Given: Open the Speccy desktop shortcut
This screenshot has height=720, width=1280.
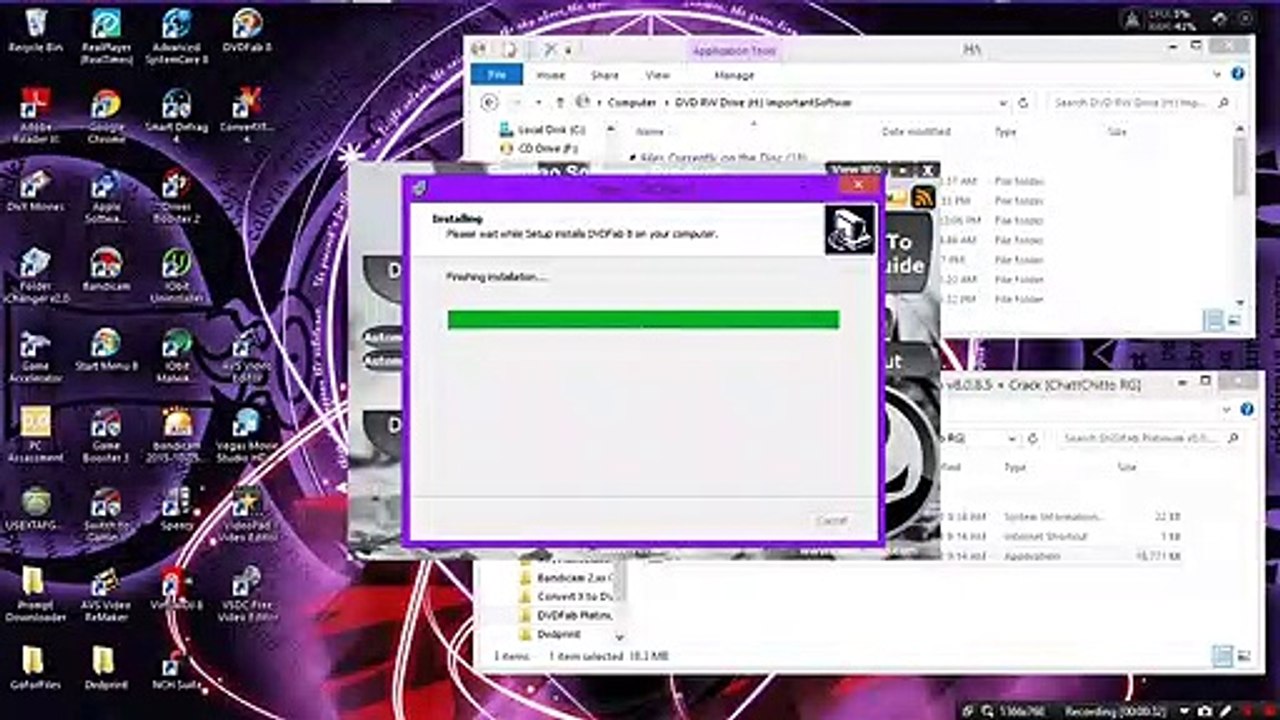Looking at the screenshot, I should click(x=176, y=510).
